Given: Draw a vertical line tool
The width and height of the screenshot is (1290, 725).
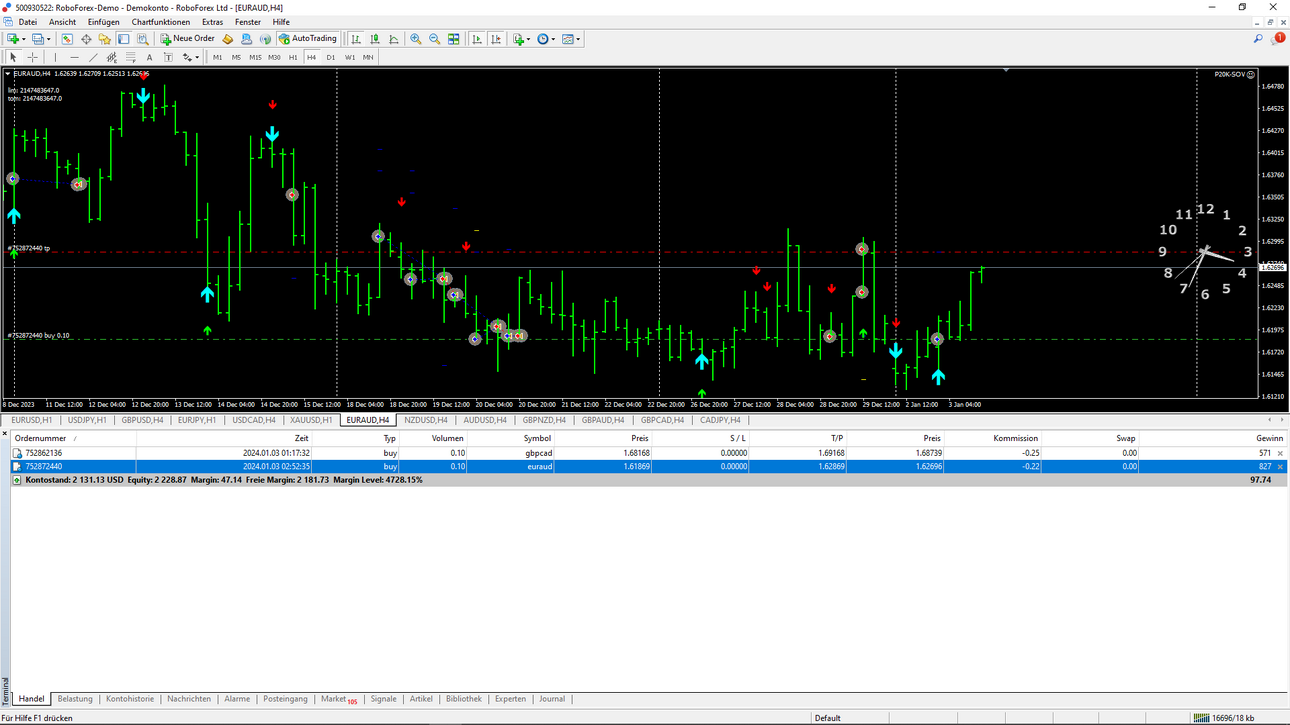Looking at the screenshot, I should pos(55,57).
